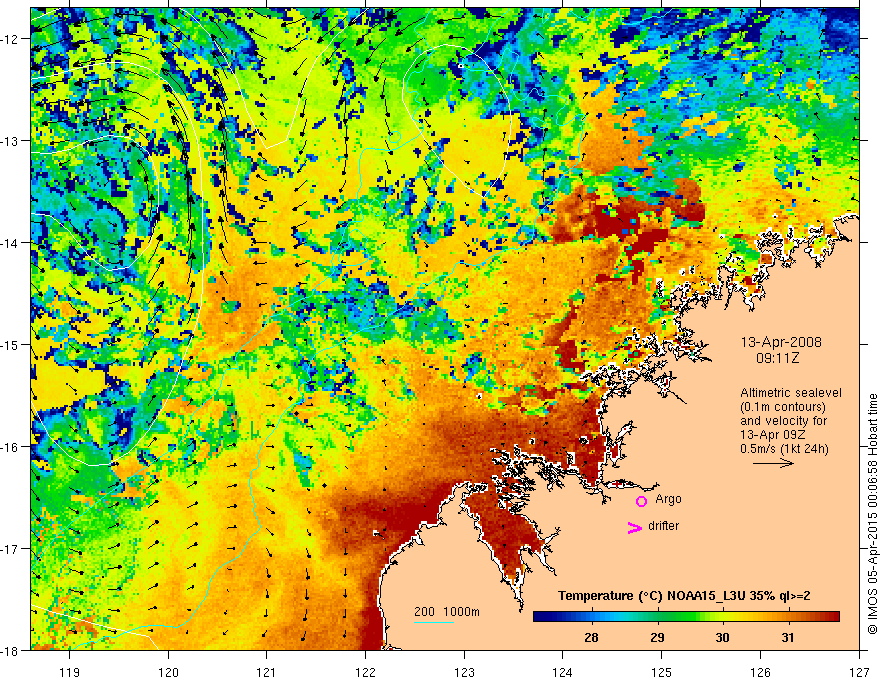The height and width of the screenshot is (680, 880).
Task: Click latitude label -18
Action: (x=11, y=650)
